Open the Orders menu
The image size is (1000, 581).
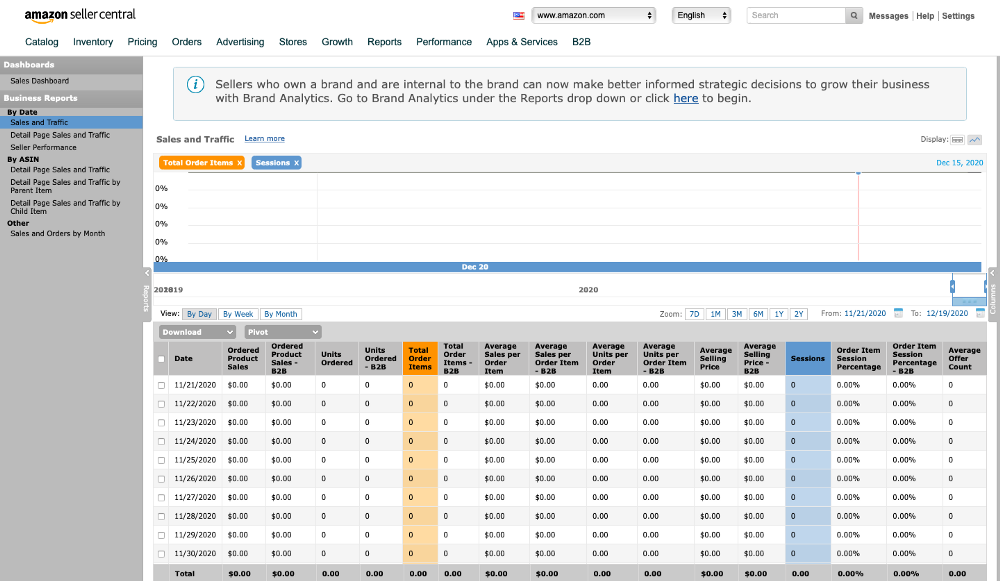(x=186, y=41)
